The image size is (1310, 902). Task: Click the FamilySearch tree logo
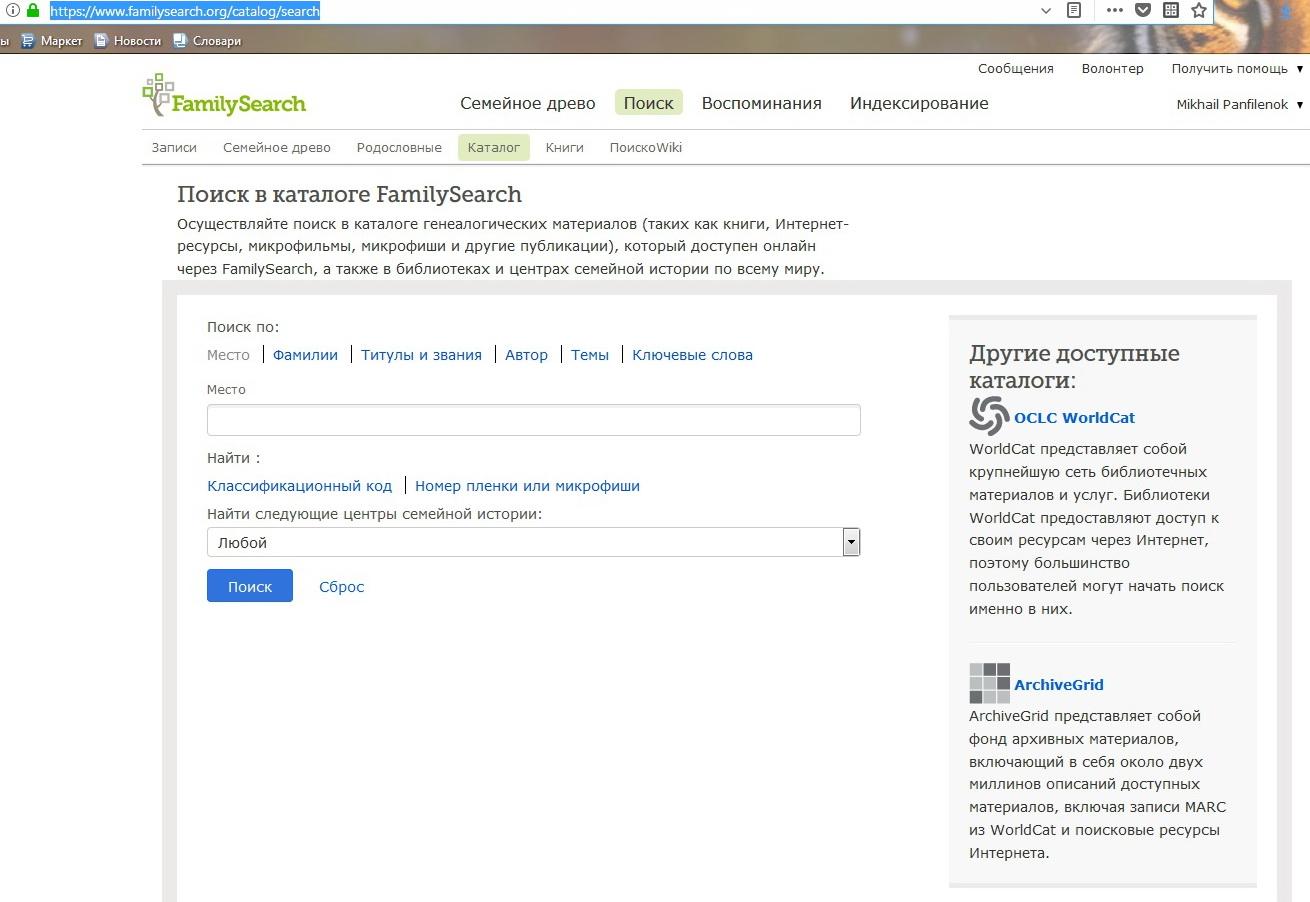224,96
